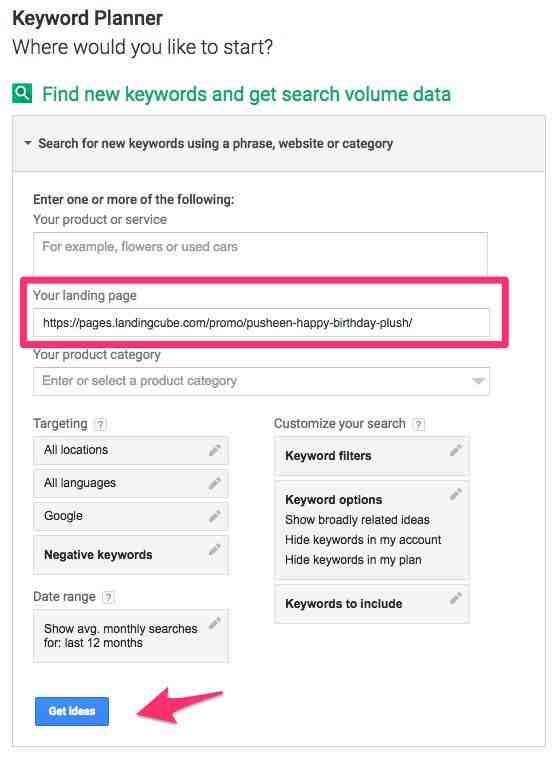Select the Enter or select a product category box
The width and height of the screenshot is (553, 757).
point(261,381)
